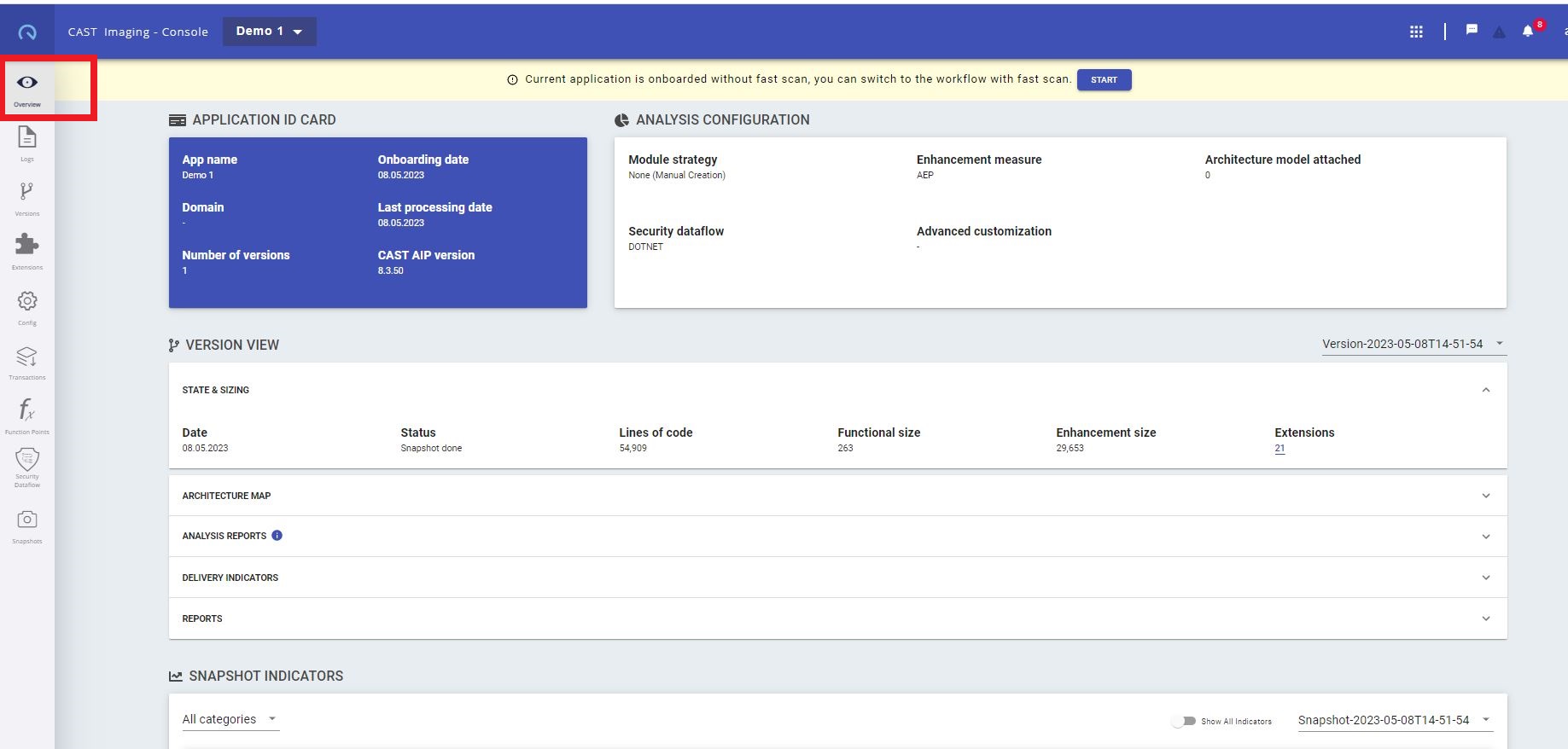Open the Overview eye icon in sidebar
This screenshot has width=1568, height=749.
click(27, 83)
